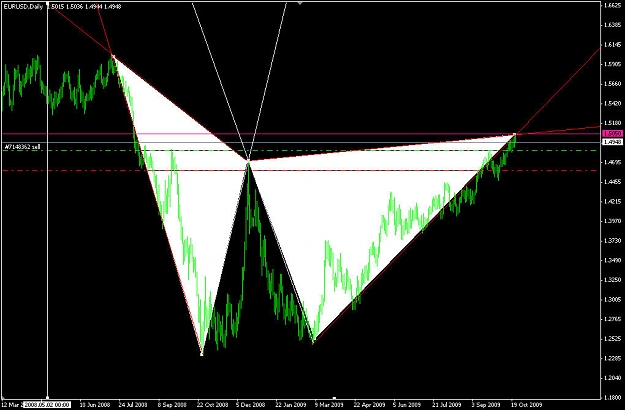Click the 1.6625 price scale label
Viewport: 625px width, 410px height.
(x=613, y=6)
